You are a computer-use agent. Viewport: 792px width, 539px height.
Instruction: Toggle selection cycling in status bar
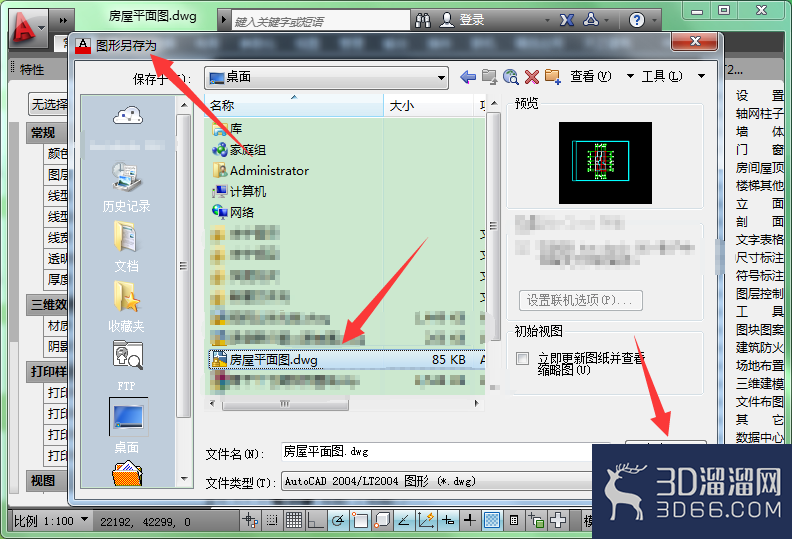coord(536,520)
